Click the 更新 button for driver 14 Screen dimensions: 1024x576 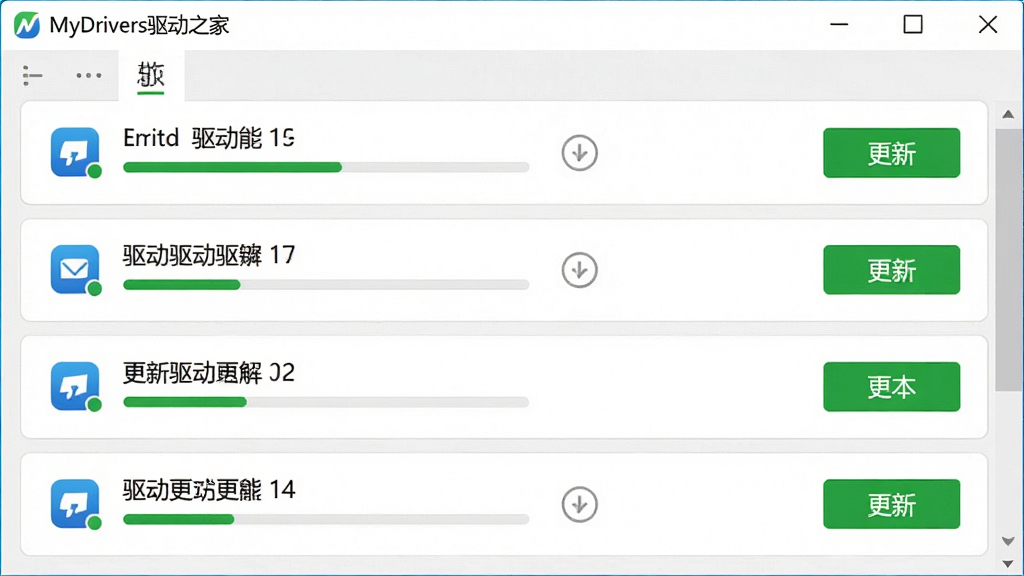coord(891,504)
